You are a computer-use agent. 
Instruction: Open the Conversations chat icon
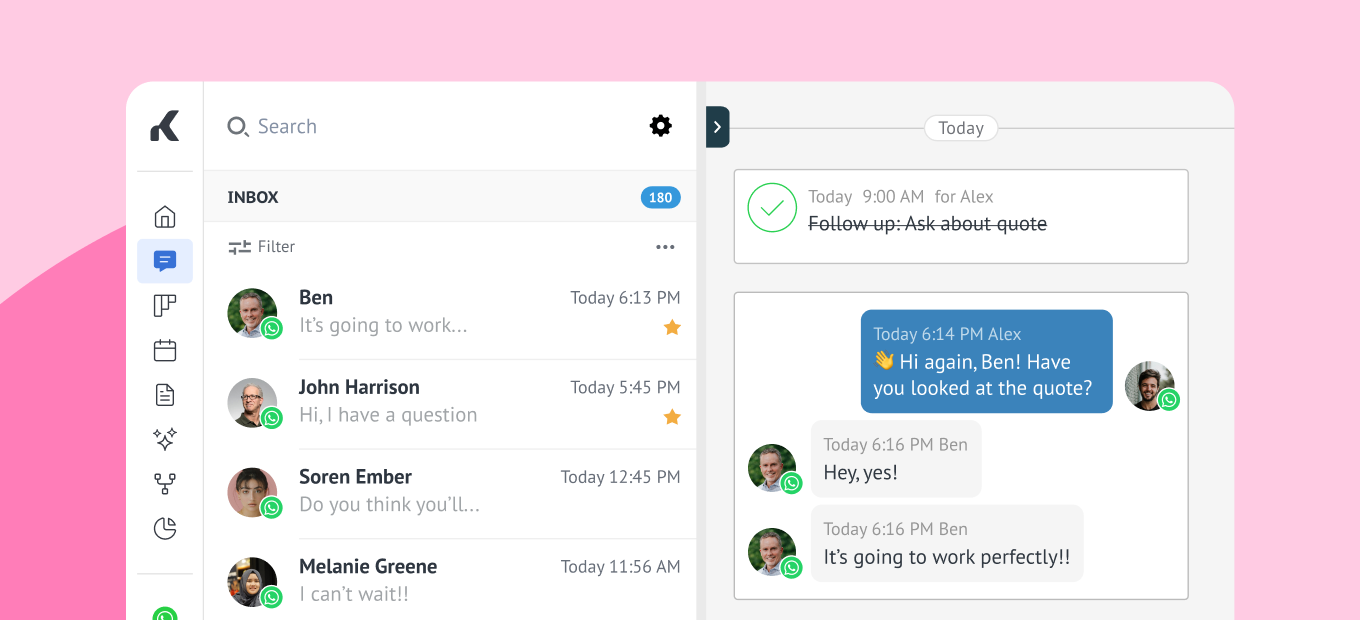(165, 261)
